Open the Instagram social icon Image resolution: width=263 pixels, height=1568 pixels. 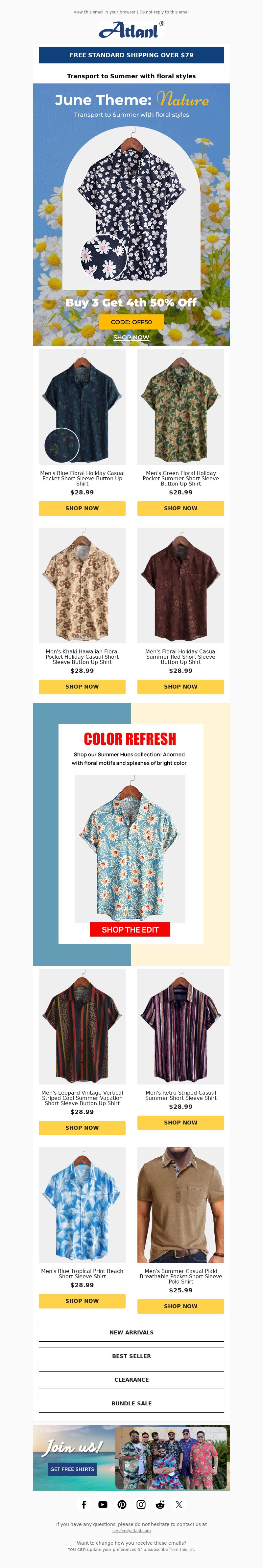tap(141, 1504)
